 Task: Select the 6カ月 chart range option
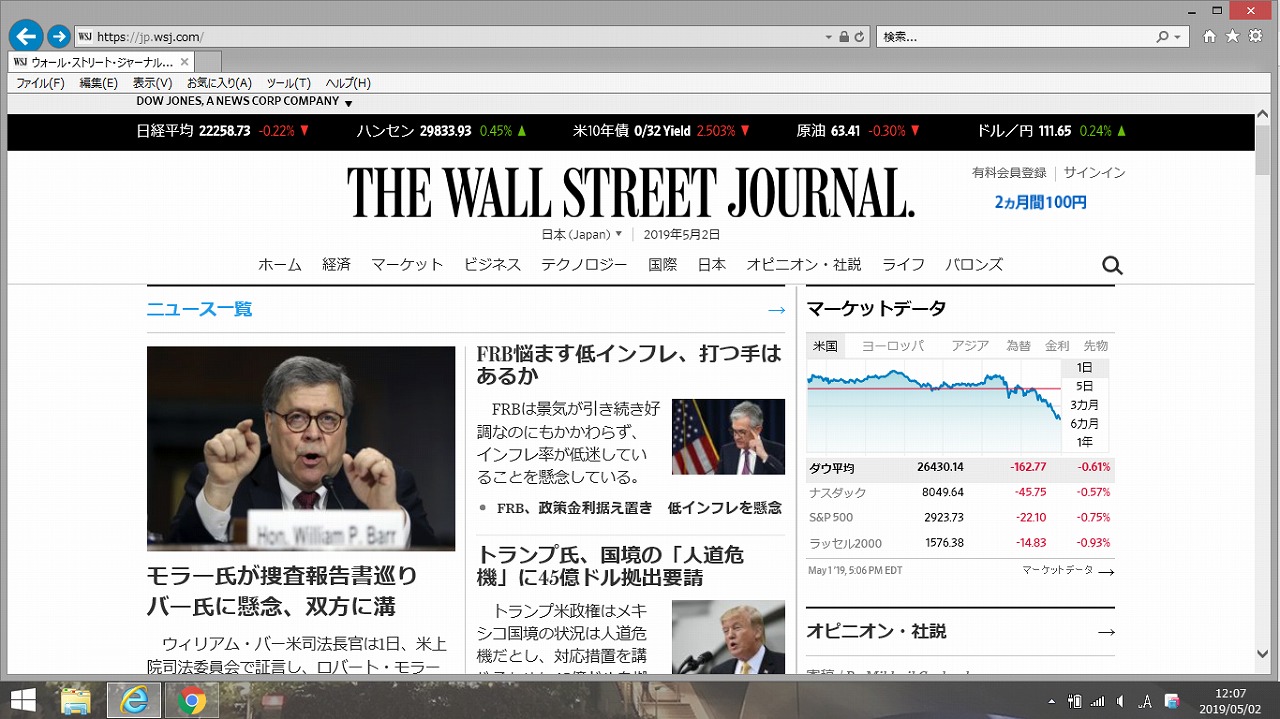(1085, 423)
